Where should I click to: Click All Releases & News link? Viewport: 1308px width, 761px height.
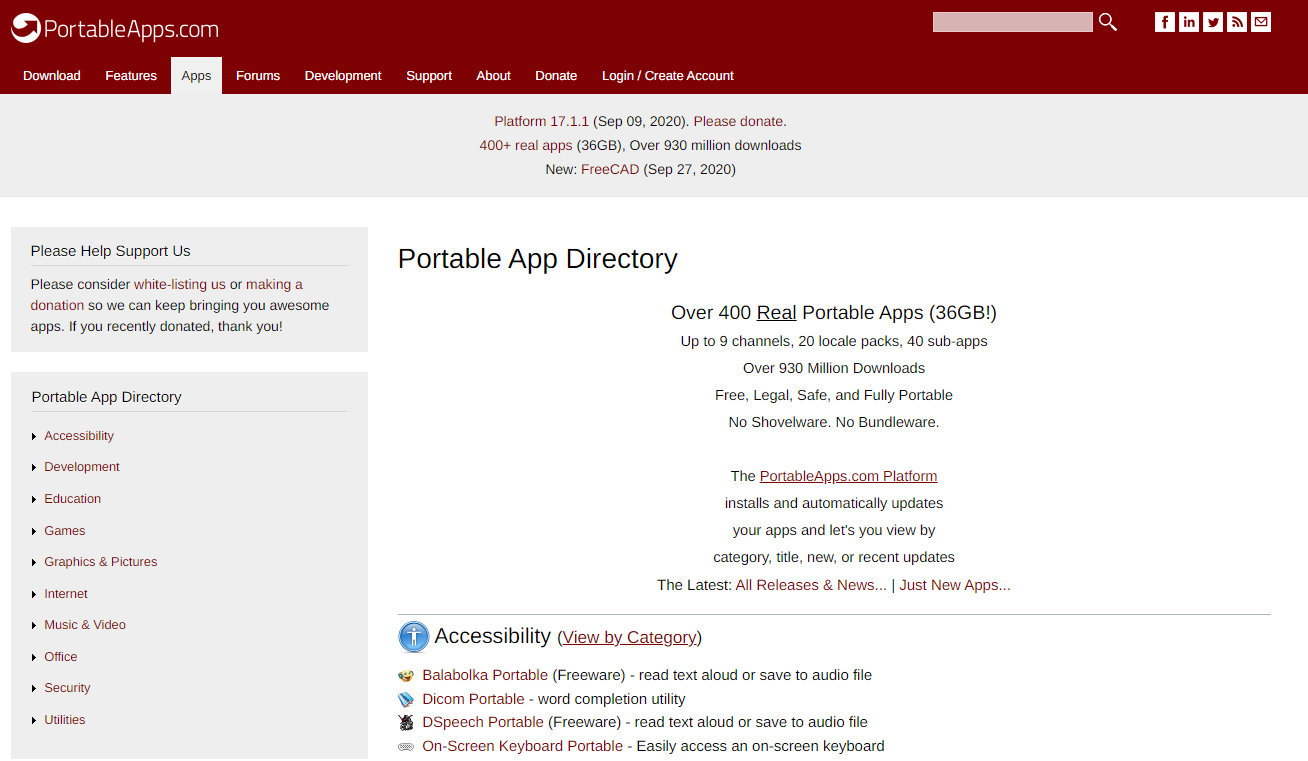811,585
